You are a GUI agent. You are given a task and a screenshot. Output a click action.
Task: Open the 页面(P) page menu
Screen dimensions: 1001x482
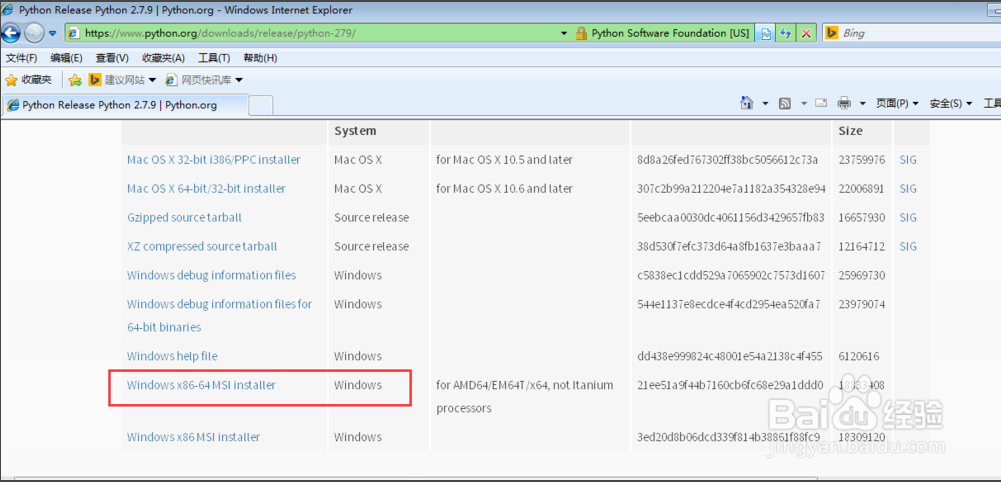point(897,103)
